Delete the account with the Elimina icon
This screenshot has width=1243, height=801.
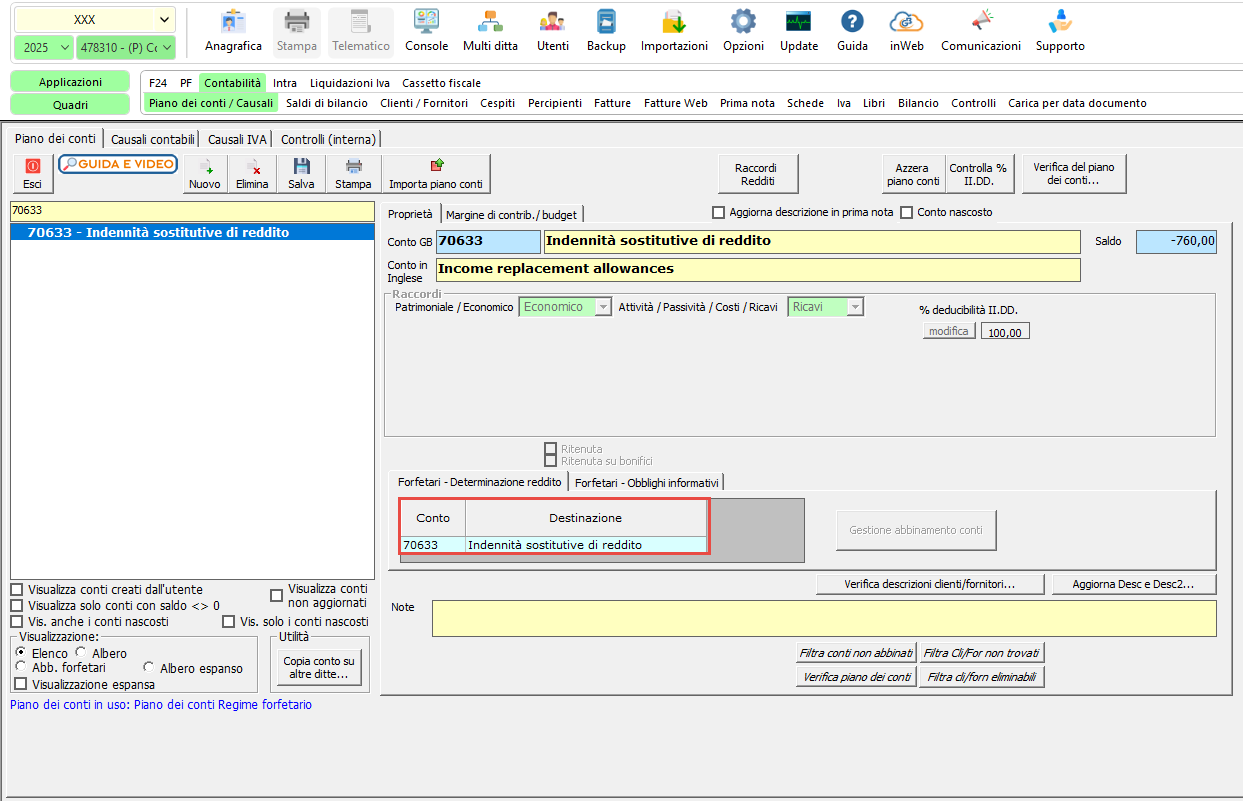click(252, 174)
